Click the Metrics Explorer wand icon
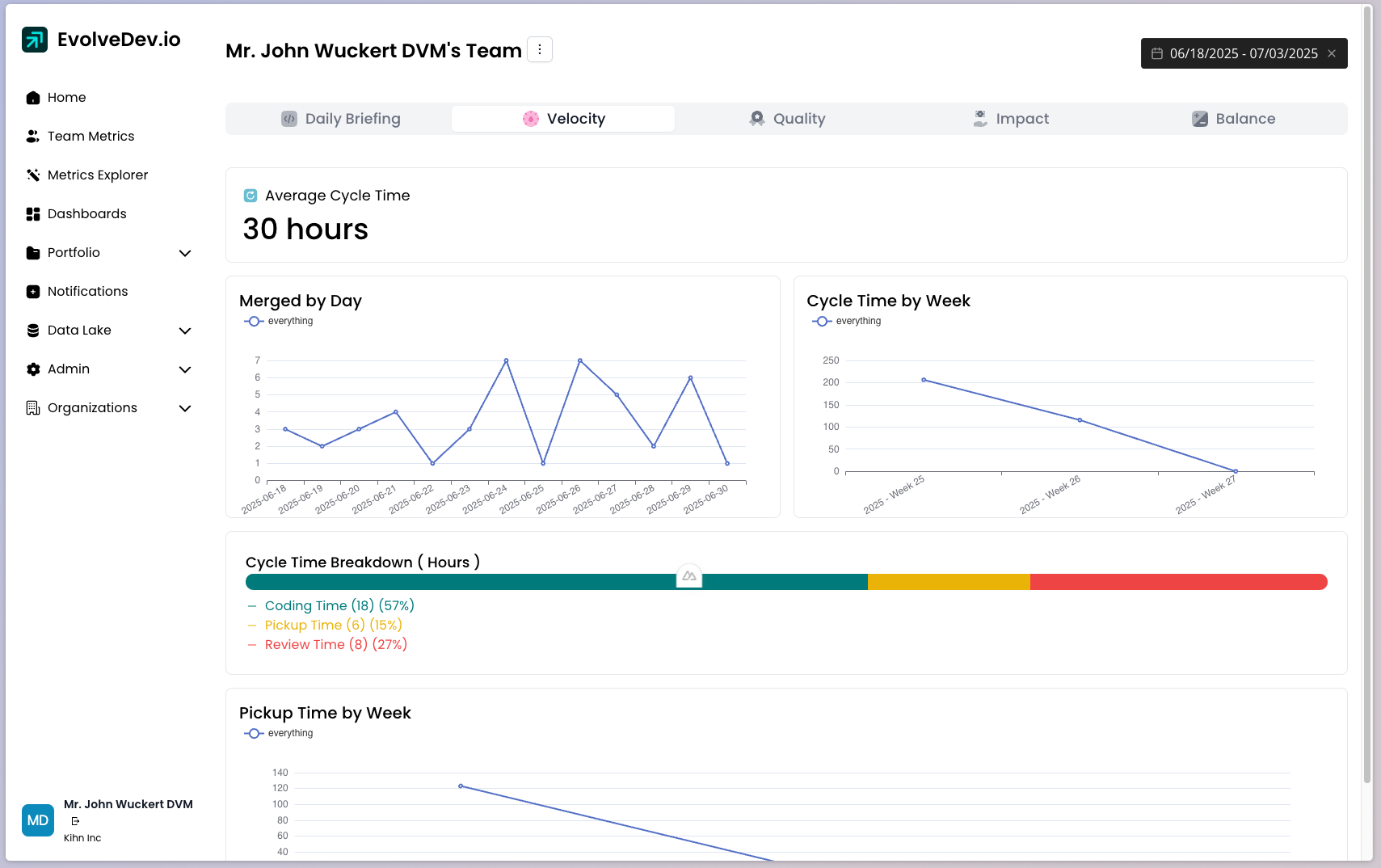Screen dimensions: 1381x868 click(x=33, y=175)
